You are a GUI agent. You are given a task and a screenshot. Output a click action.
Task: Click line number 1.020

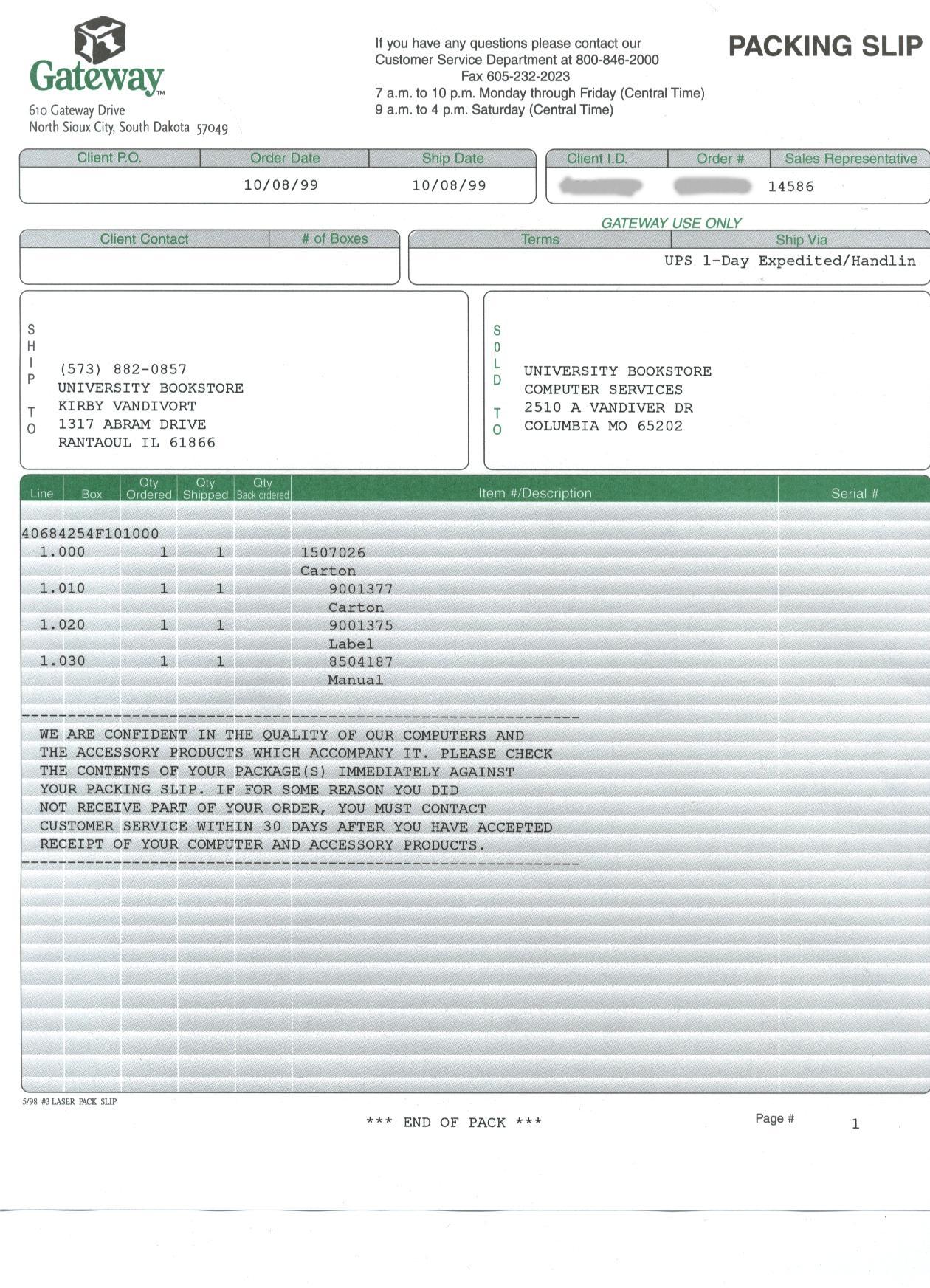click(62, 625)
